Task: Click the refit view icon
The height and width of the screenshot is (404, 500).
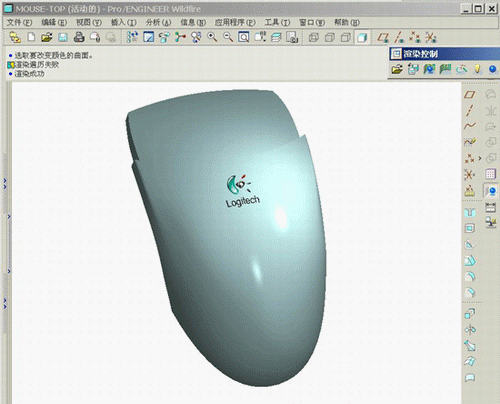Action: (x=244, y=37)
